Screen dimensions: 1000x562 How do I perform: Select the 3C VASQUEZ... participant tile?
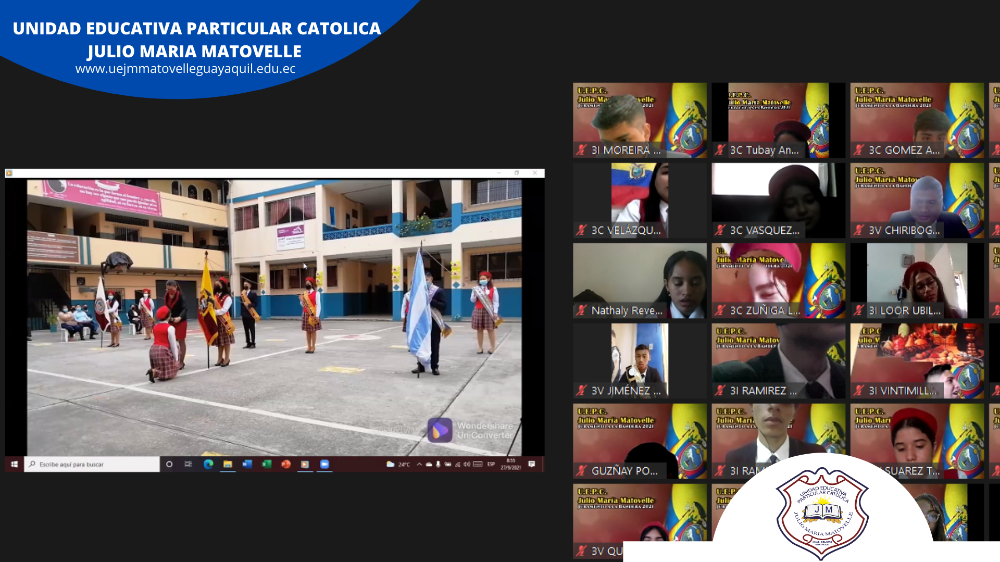pos(778,200)
